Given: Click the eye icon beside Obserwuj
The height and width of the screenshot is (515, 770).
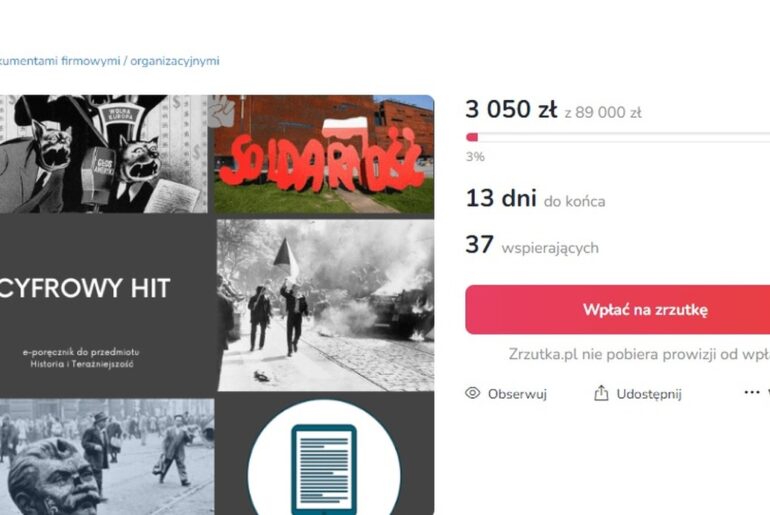Looking at the screenshot, I should (x=472, y=393).
